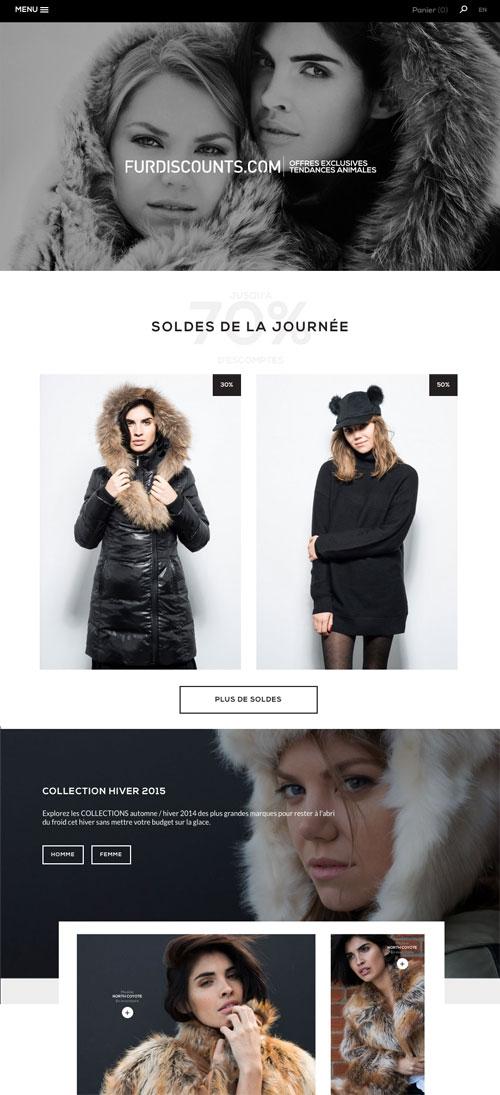Screen dimensions: 500x1095
Task: Open the Panier cart link
Action: coord(429,10)
